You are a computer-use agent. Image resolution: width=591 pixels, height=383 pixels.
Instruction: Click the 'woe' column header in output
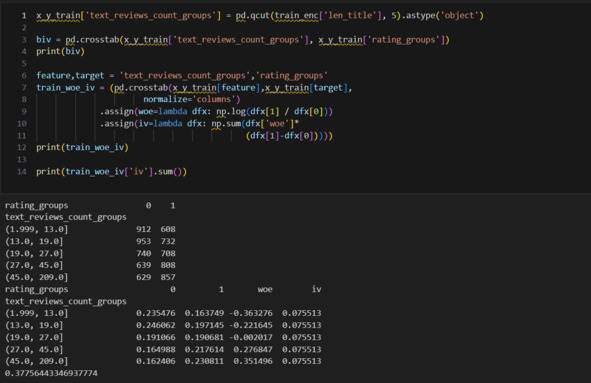pos(265,289)
